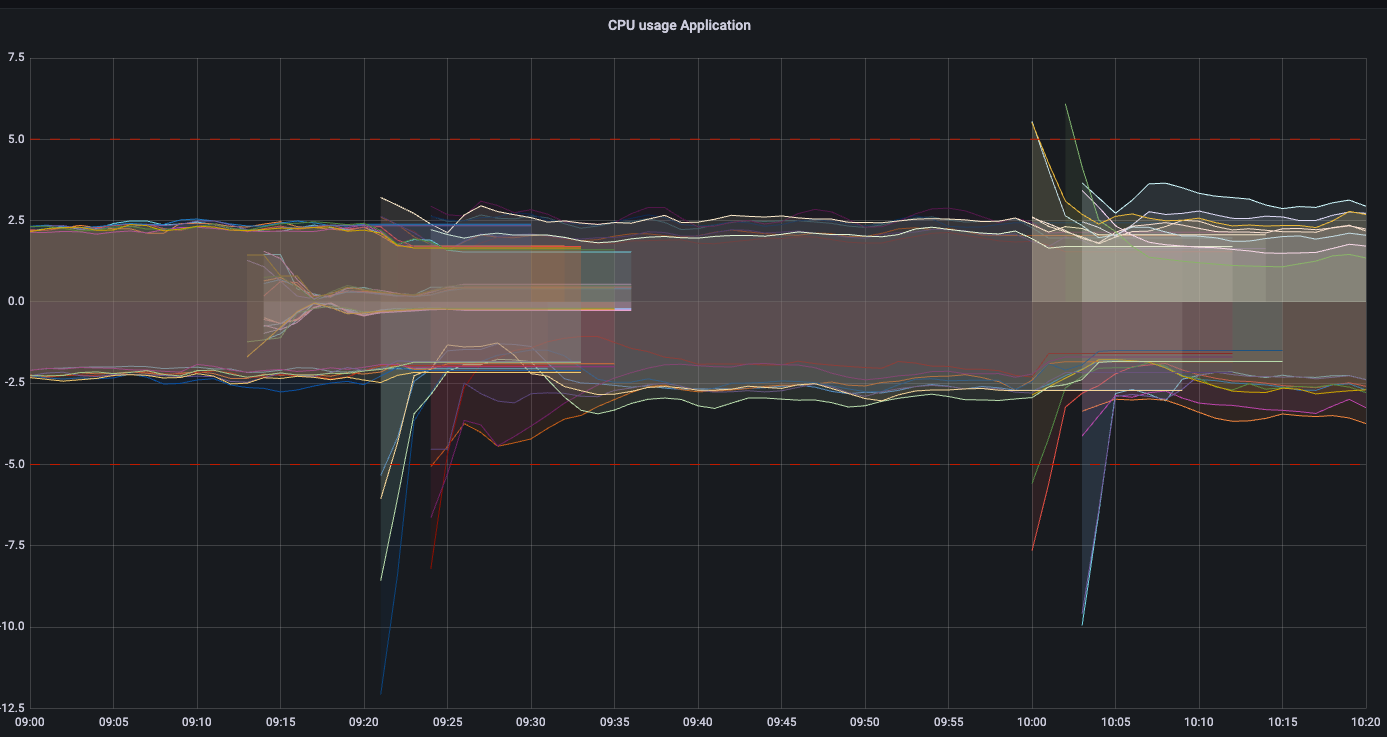Select the 09:20 time axis label
This screenshot has width=1387, height=737.
click(x=364, y=722)
